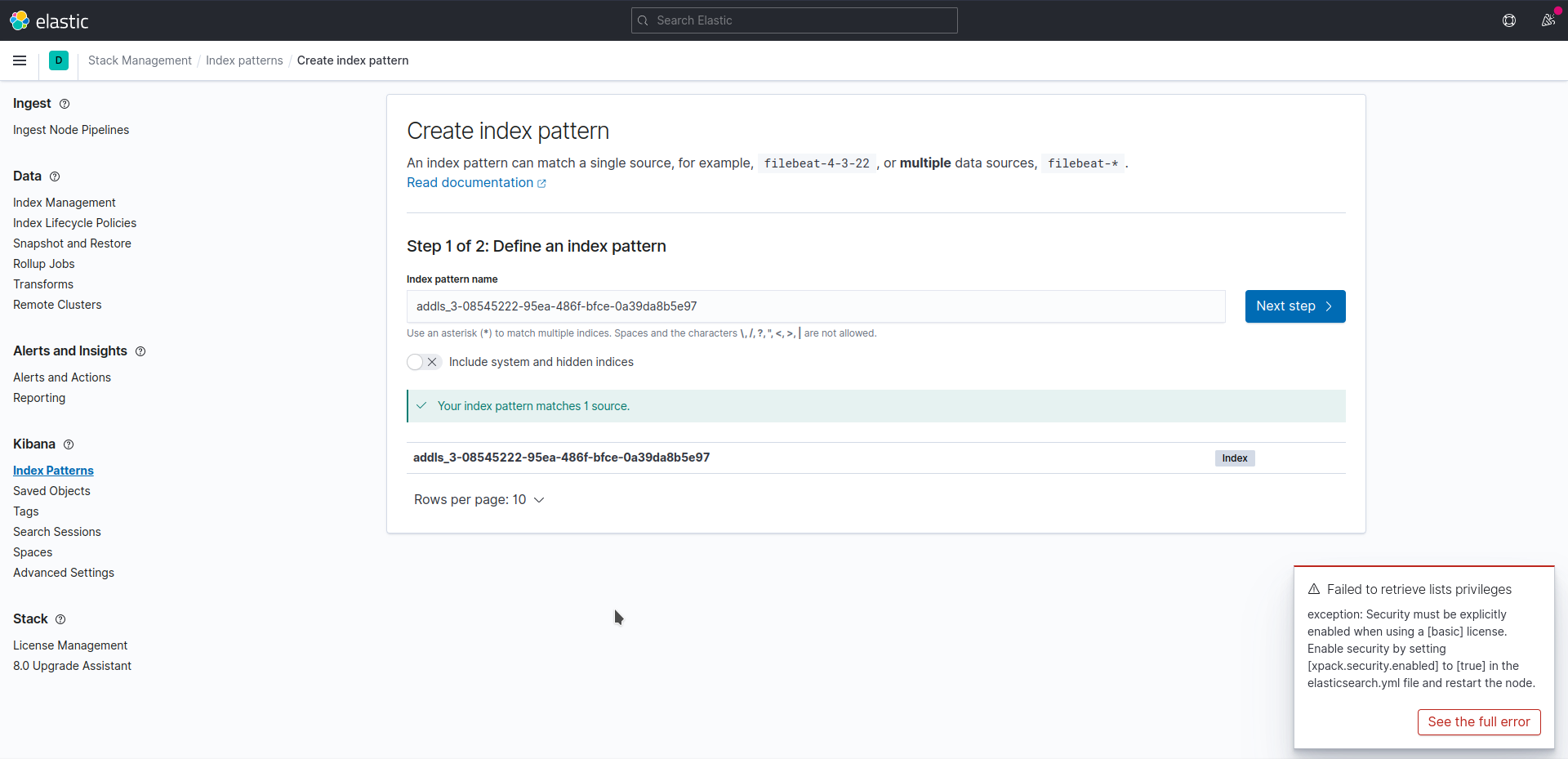Click the help icon beside Alerts and Insights

tap(140, 351)
